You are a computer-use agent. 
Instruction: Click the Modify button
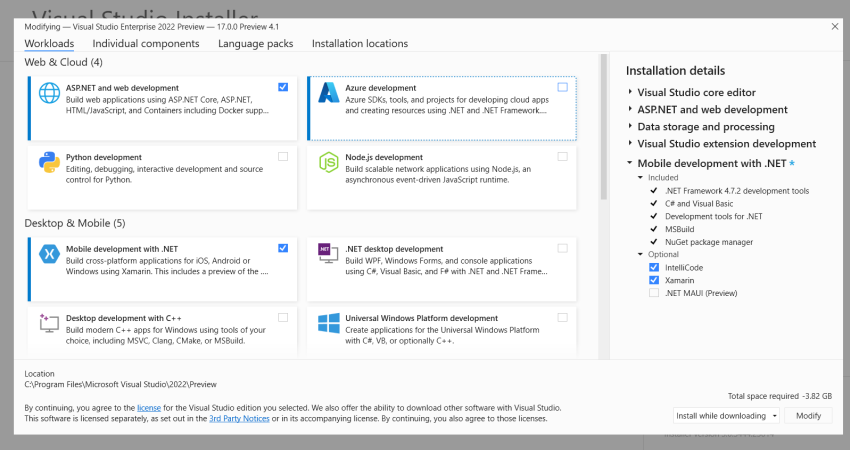[808, 416]
